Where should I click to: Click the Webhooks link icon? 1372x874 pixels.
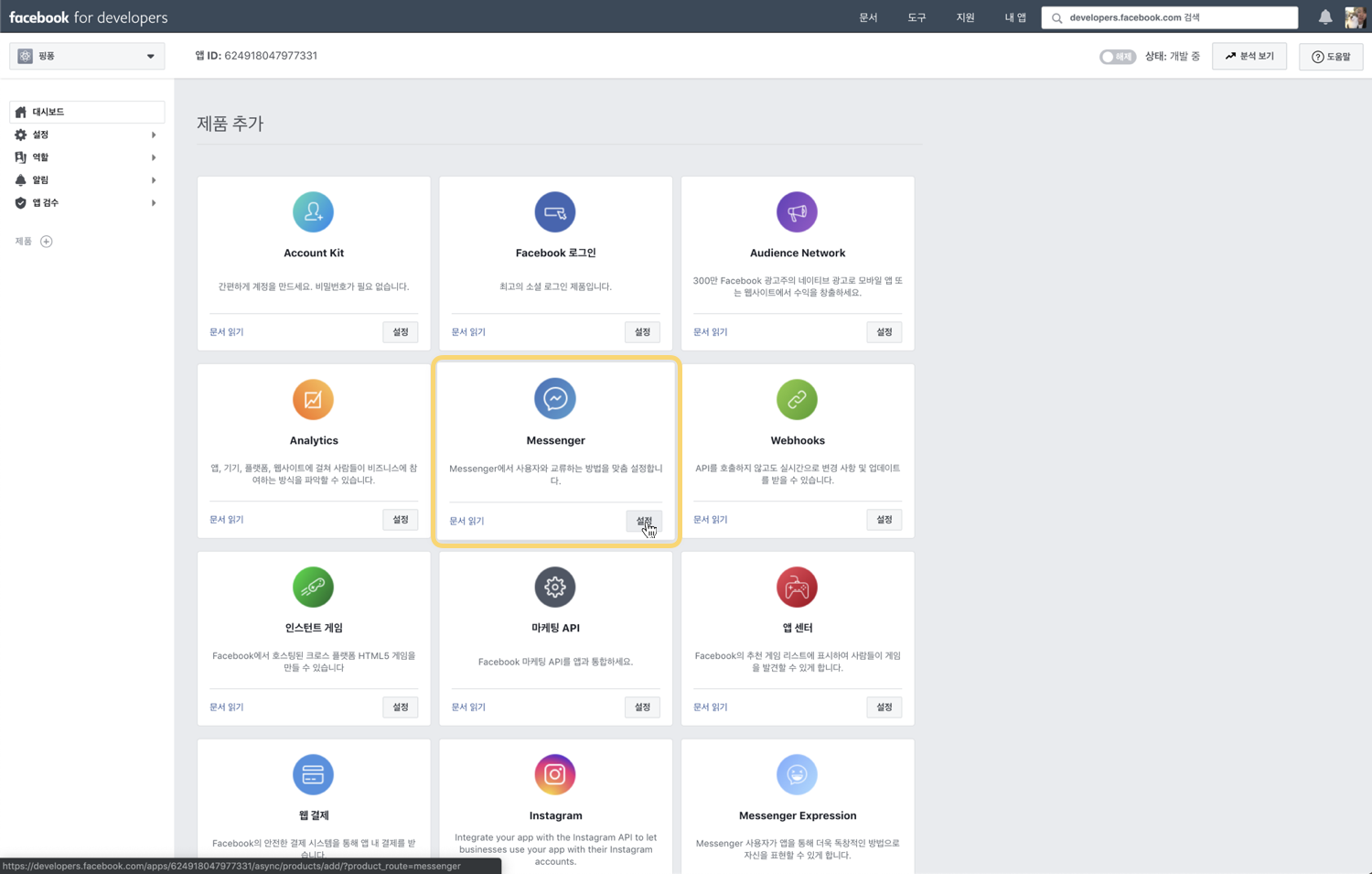point(797,400)
